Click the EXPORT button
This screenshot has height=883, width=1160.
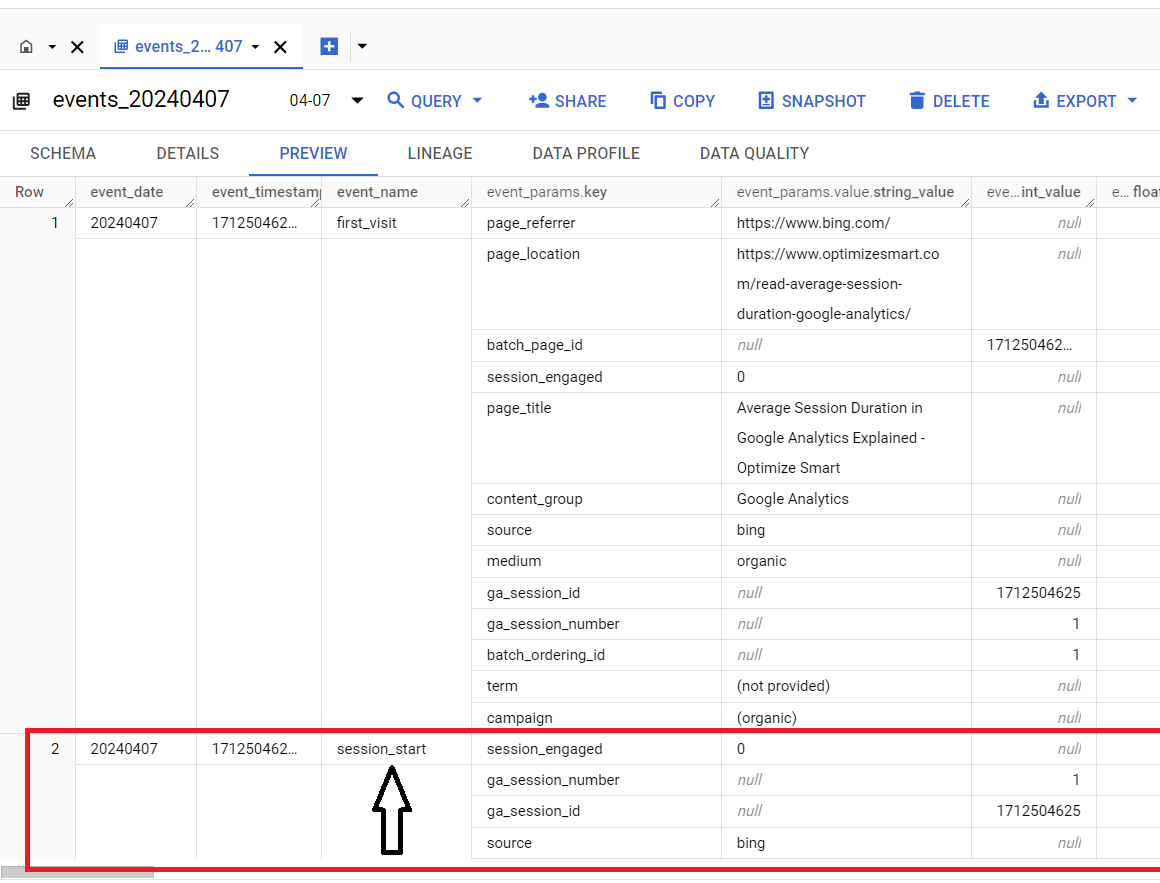(x=1074, y=101)
